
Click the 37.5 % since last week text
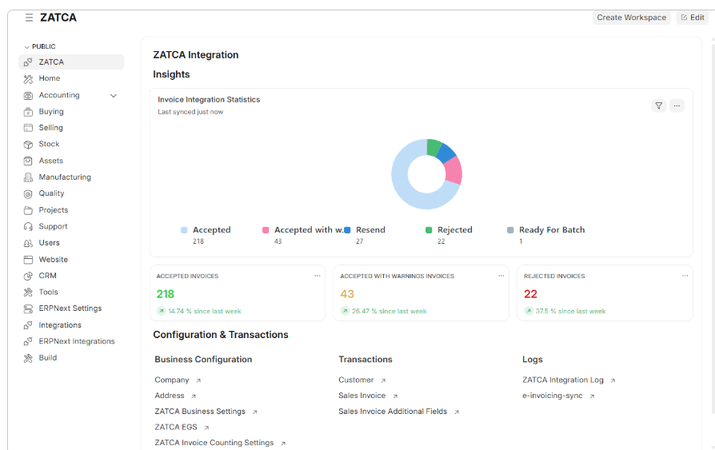point(570,311)
